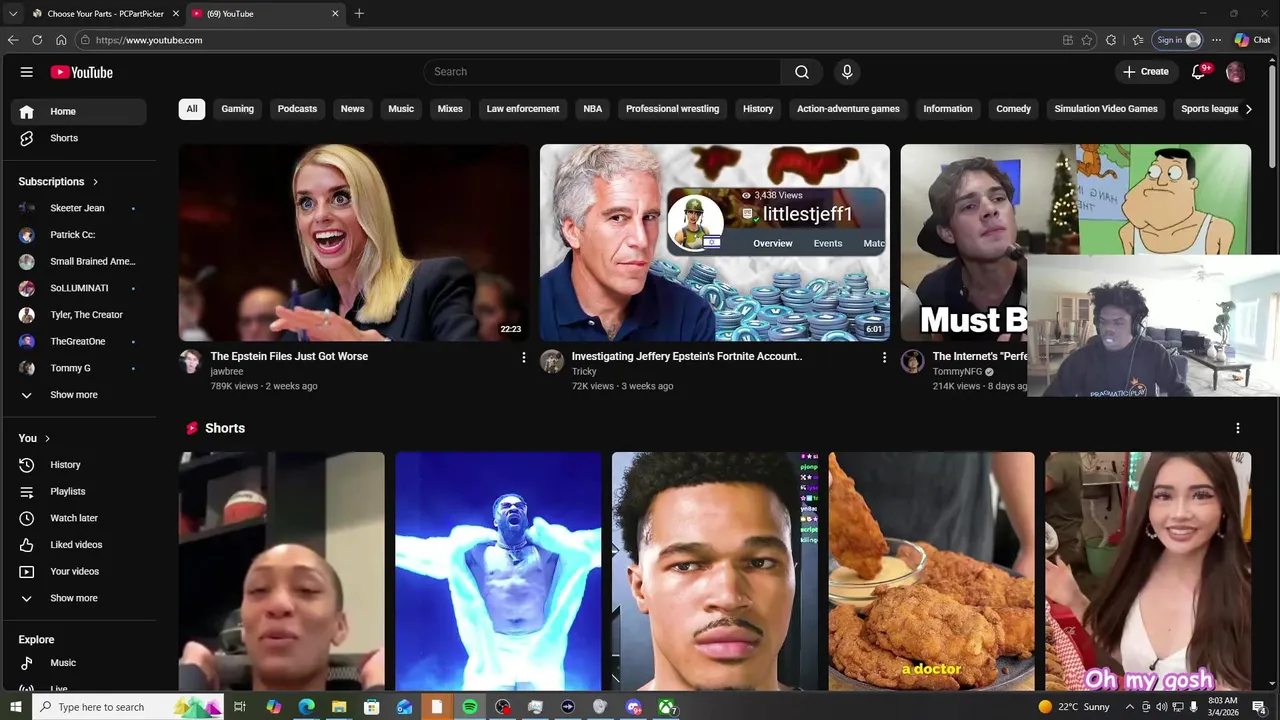Open browser settings and more ellipsis
The image size is (1280, 720).
pos(1216,40)
